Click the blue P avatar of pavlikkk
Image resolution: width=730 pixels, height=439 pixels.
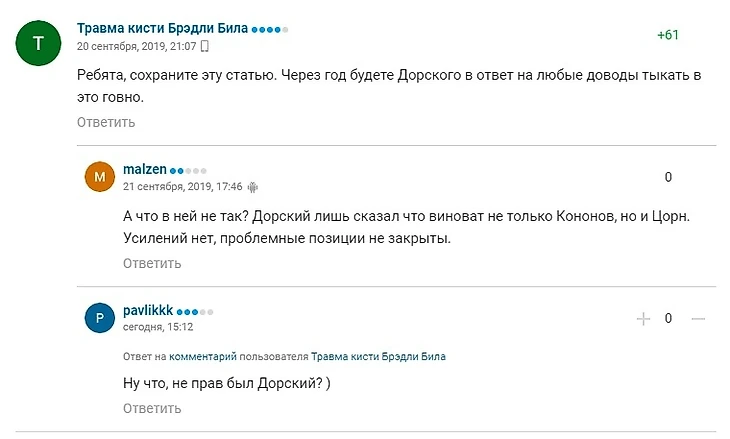99,318
